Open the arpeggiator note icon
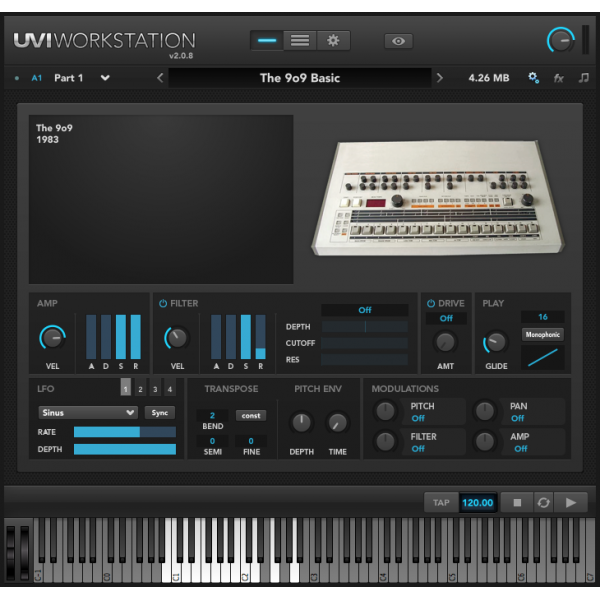 tap(584, 78)
